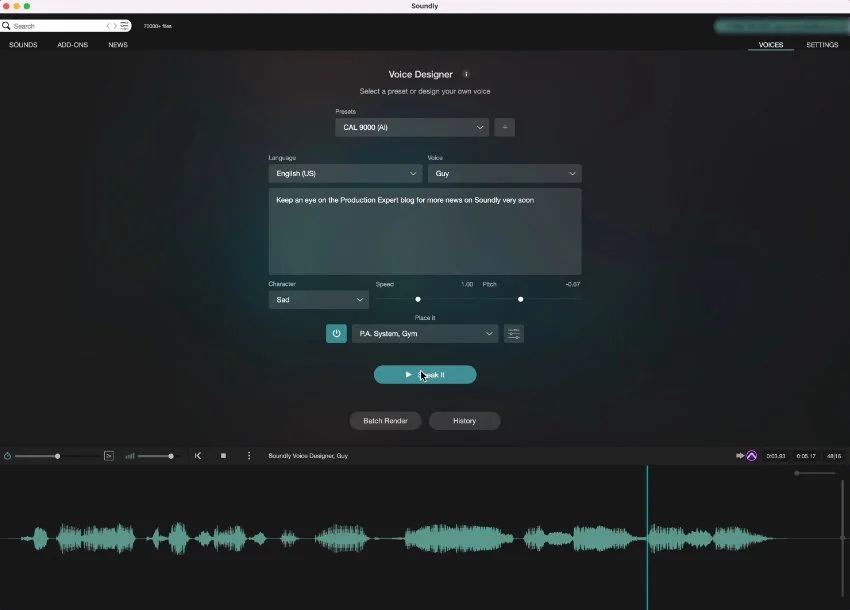Click the skip-to-start icon in transport bar
Viewport: 850px width, 610px height.
197,455
